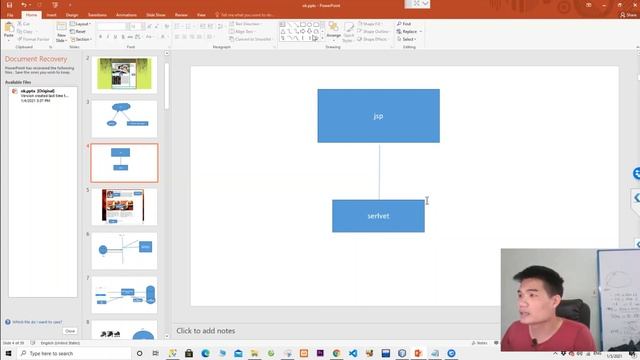Click the Microsoft Store taskbar icon
640x360 pixels.
189,353
